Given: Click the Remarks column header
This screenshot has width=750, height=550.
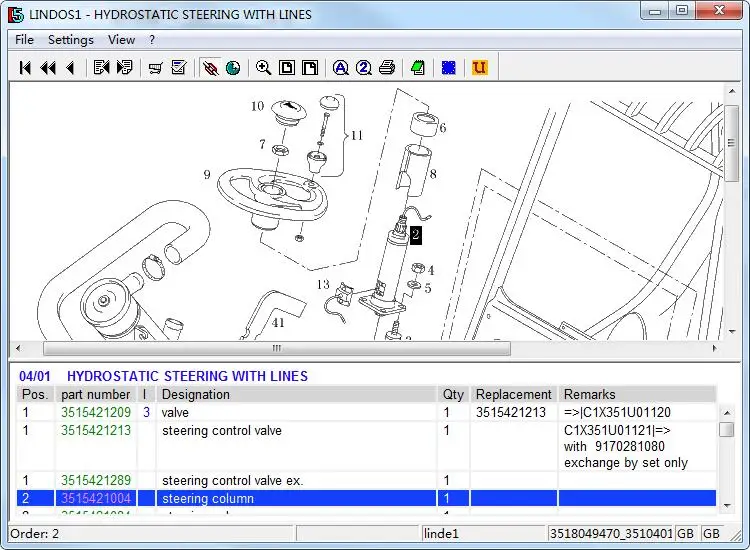Looking at the screenshot, I should pyautogui.click(x=638, y=395).
